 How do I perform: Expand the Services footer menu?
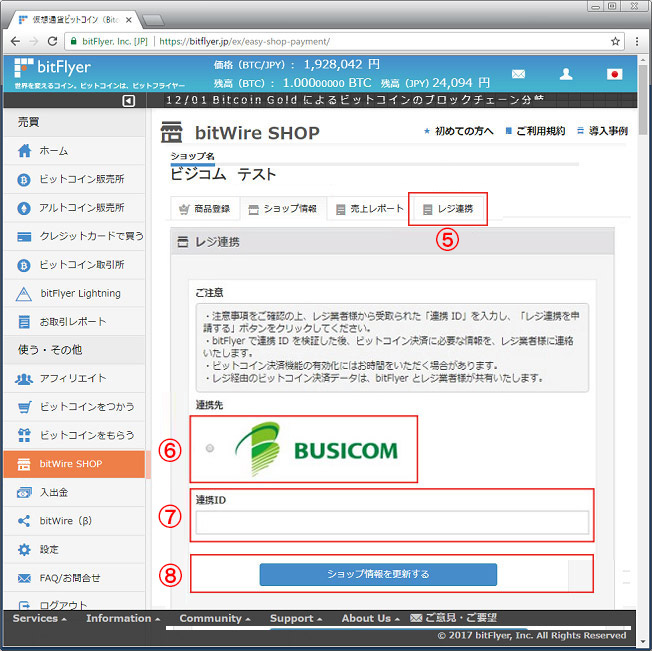click(40, 618)
